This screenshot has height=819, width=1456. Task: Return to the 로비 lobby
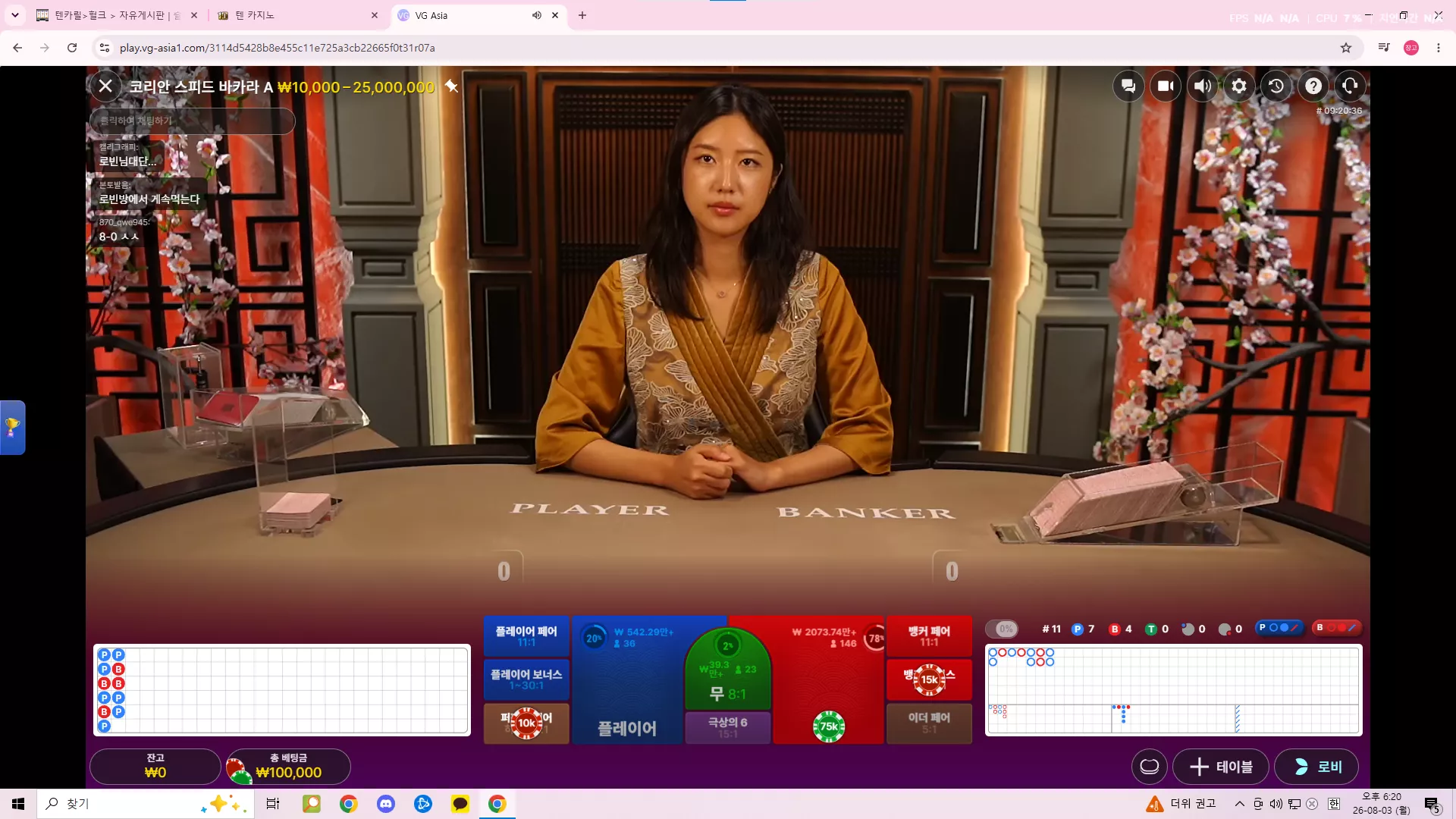tap(1316, 767)
